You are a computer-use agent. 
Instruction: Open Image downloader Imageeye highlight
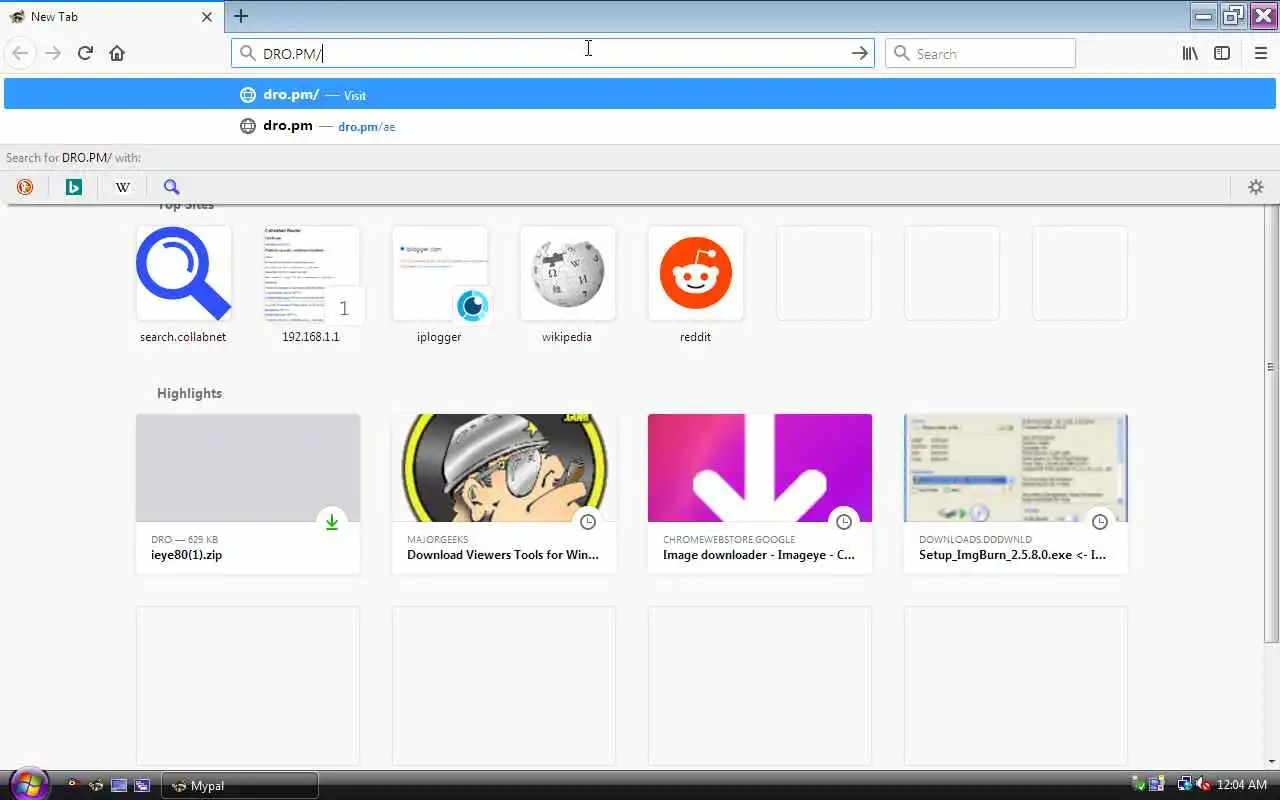(x=760, y=494)
